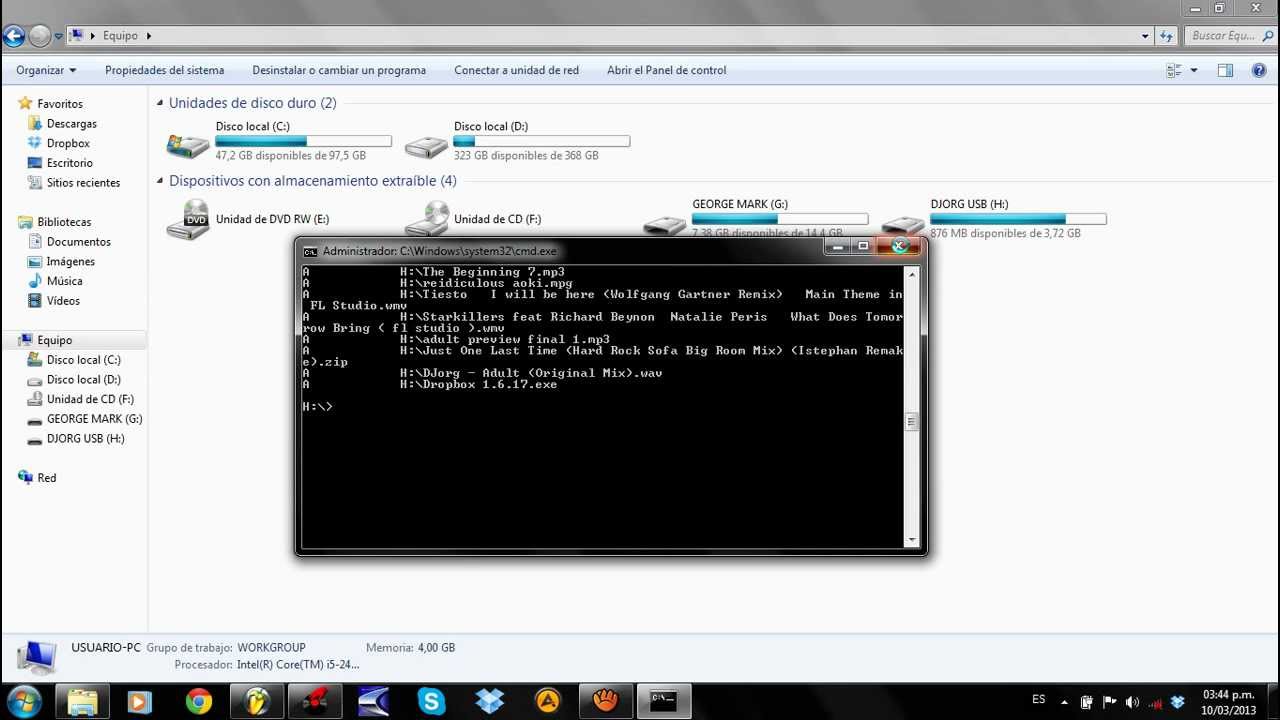
Task: Toggle the preview pane icon
Action: pos(1225,70)
